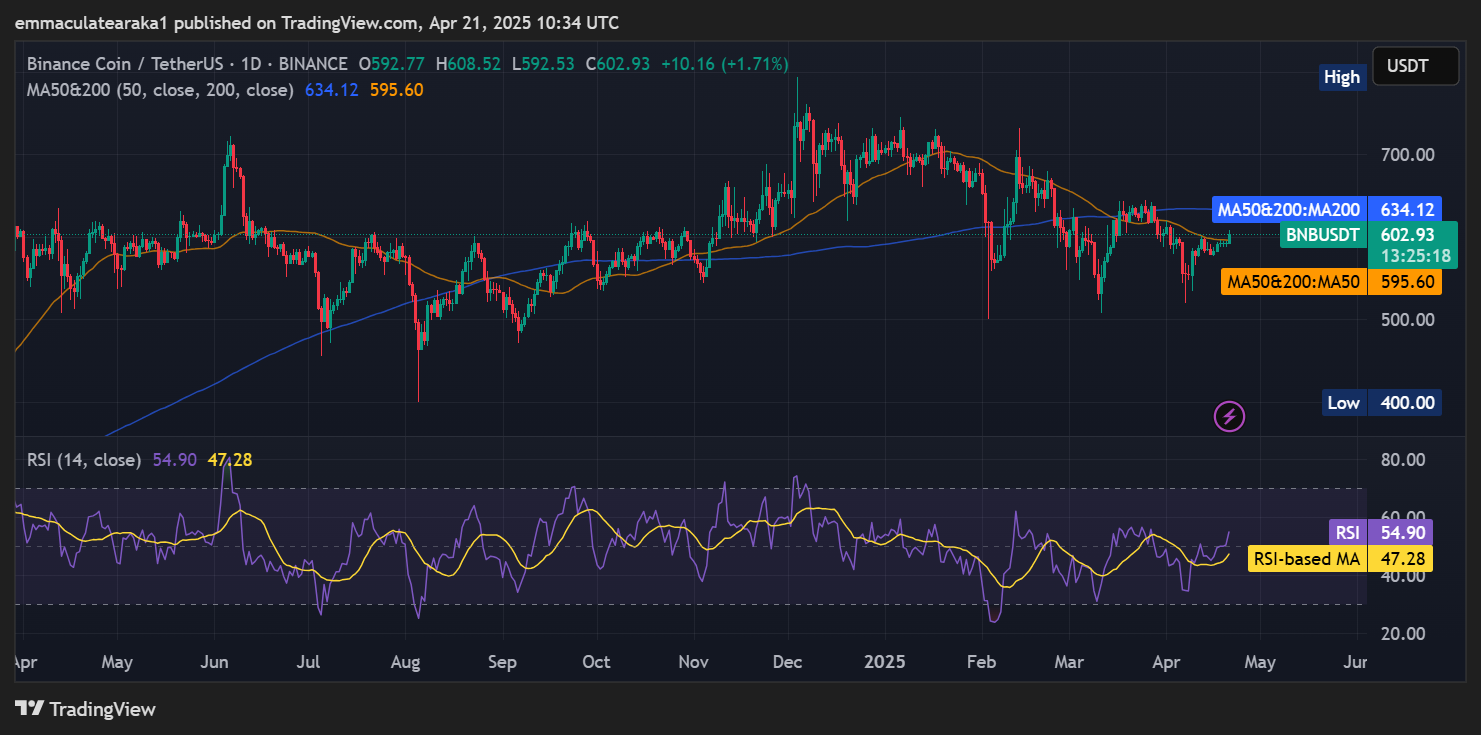The image size is (1481, 735).
Task: Click the 80.00 RSI axis label
Action: click(x=1405, y=460)
